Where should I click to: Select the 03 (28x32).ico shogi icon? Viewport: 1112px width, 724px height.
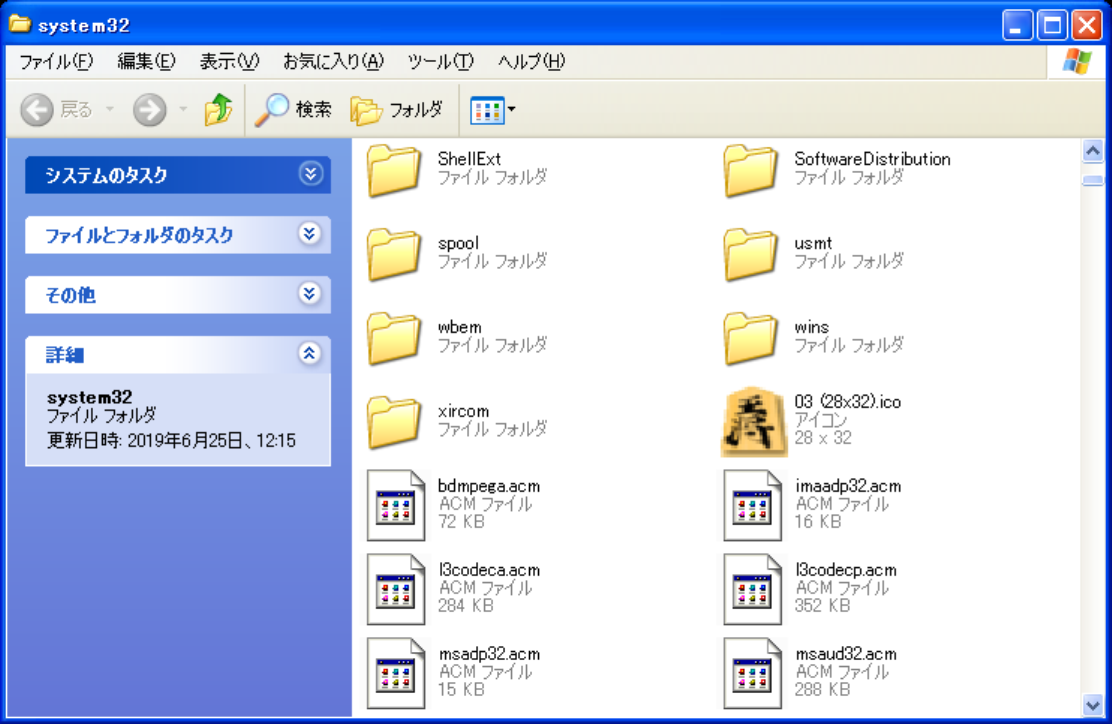[x=753, y=422]
